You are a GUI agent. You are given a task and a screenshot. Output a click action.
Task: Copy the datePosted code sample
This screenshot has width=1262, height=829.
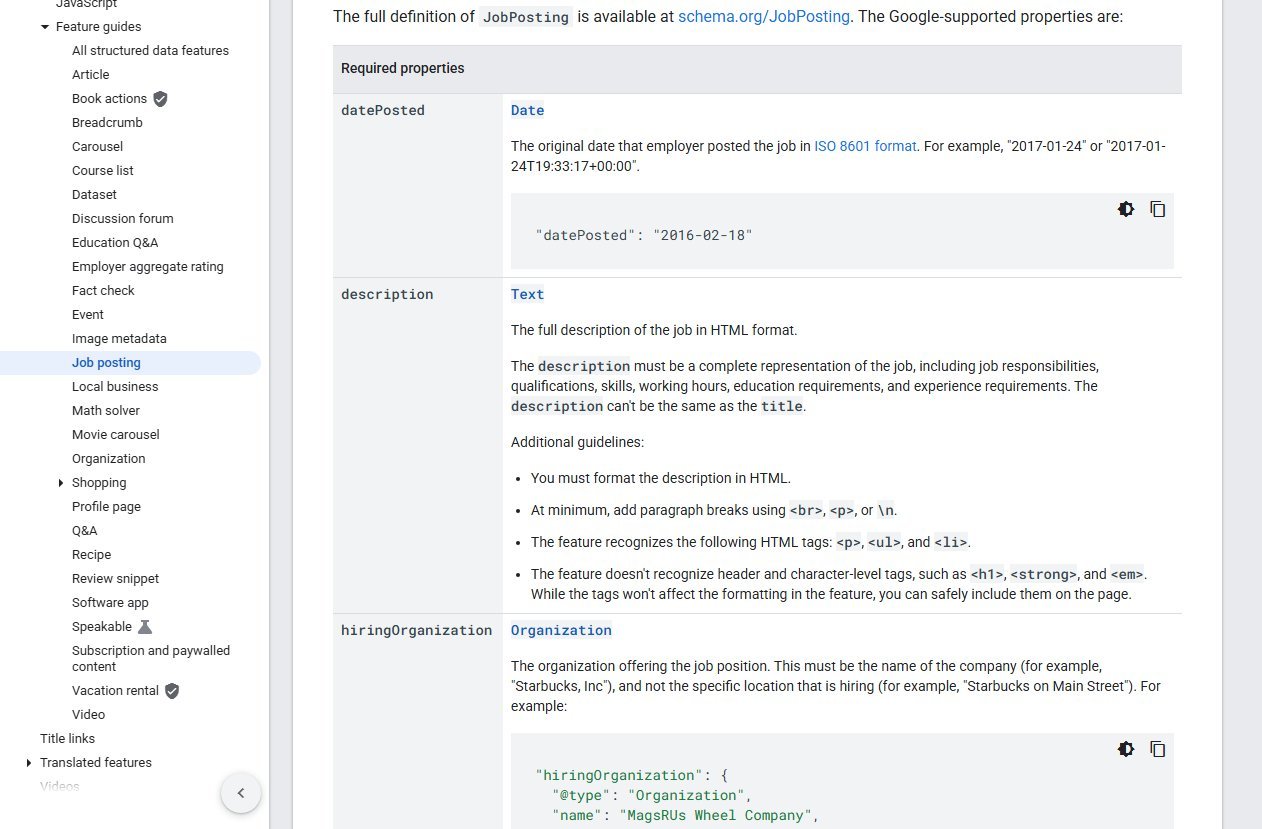pyautogui.click(x=1158, y=209)
